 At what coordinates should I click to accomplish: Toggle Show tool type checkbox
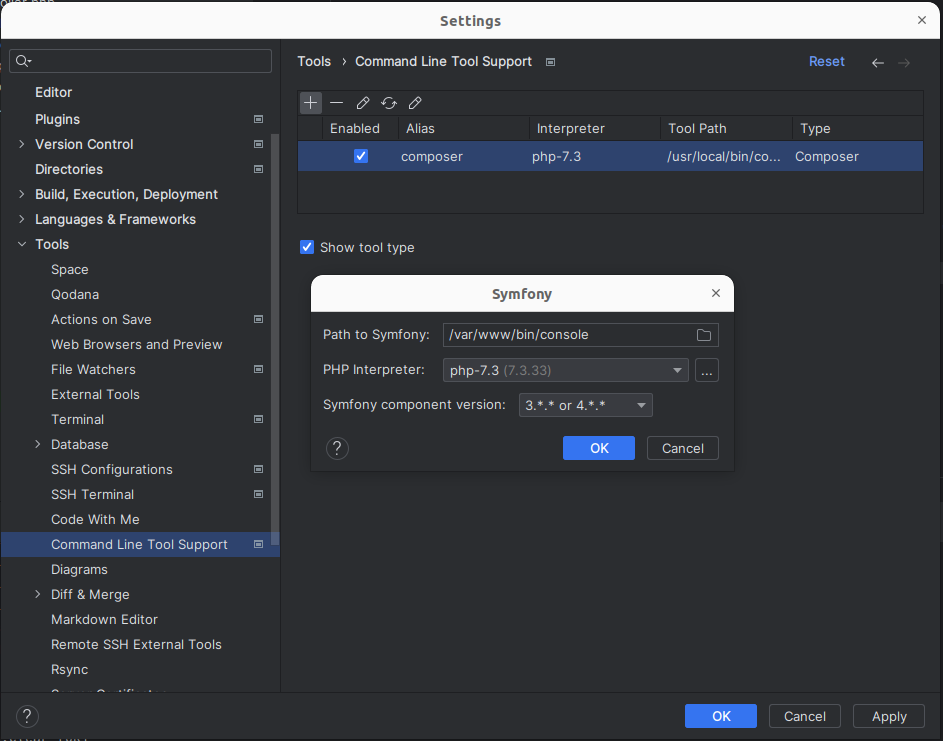[x=307, y=247]
